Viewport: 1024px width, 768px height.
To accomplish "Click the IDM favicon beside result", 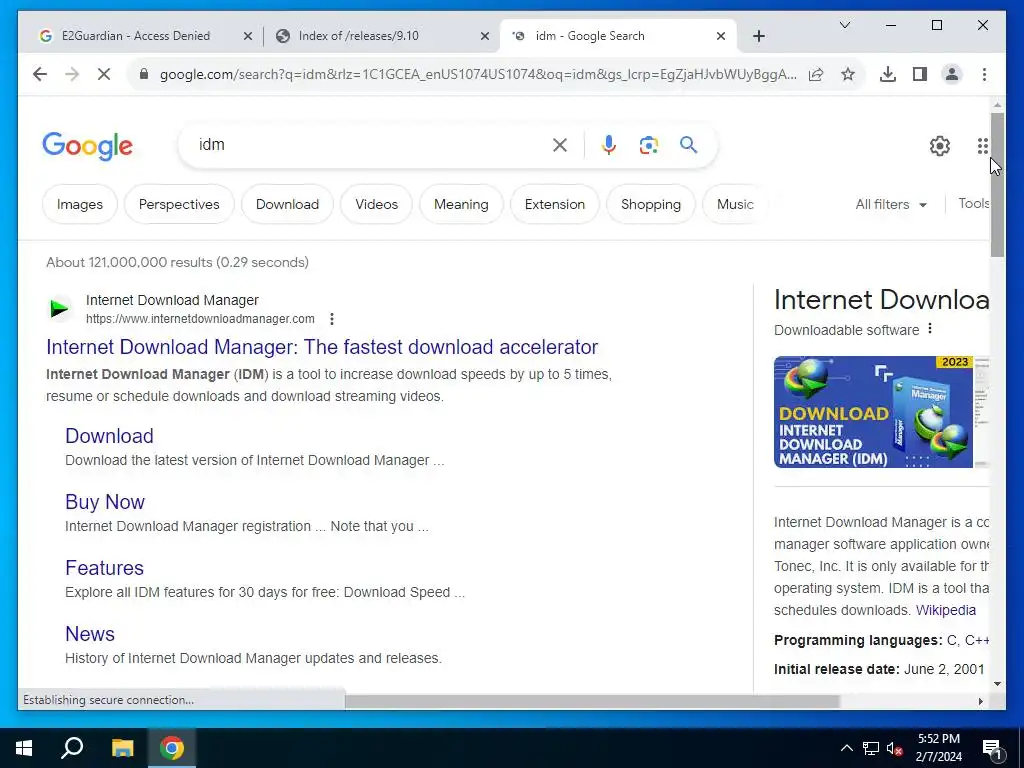I will [59, 308].
